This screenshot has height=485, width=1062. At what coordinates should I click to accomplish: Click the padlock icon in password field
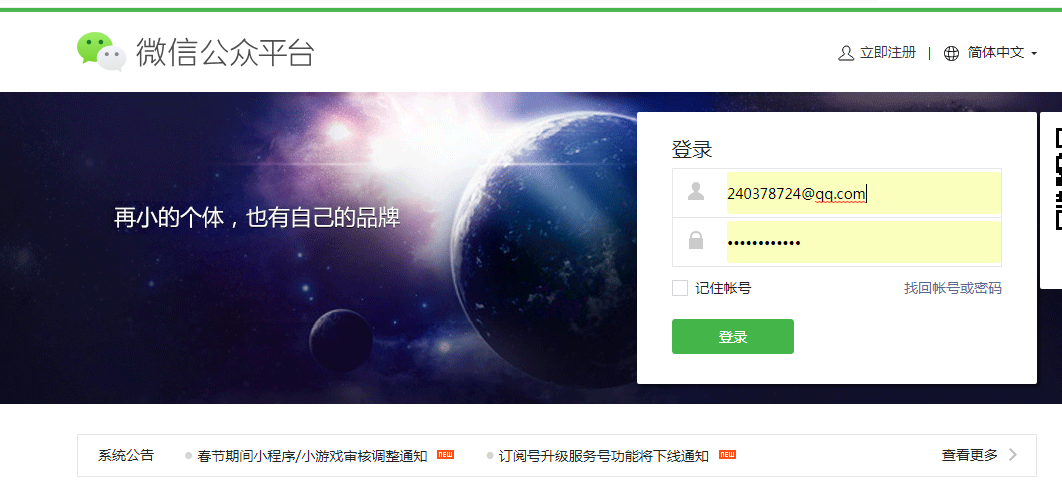[696, 240]
